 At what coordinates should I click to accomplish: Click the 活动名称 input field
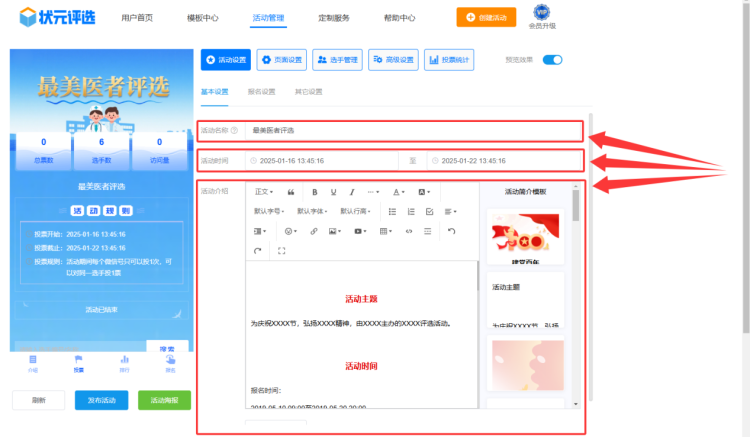pyautogui.click(x=412, y=130)
